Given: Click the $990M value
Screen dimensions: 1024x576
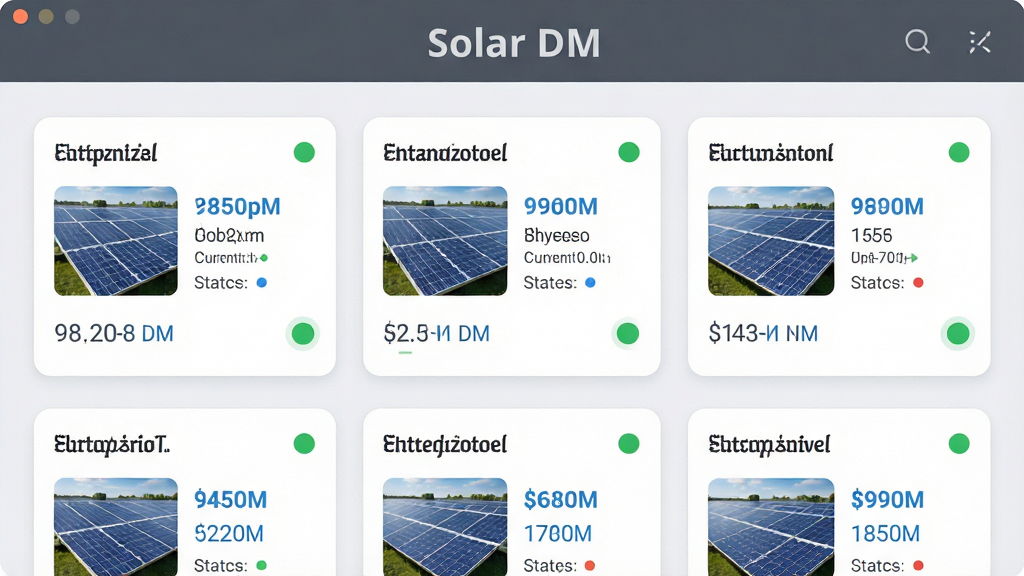Looking at the screenshot, I should (x=888, y=500).
